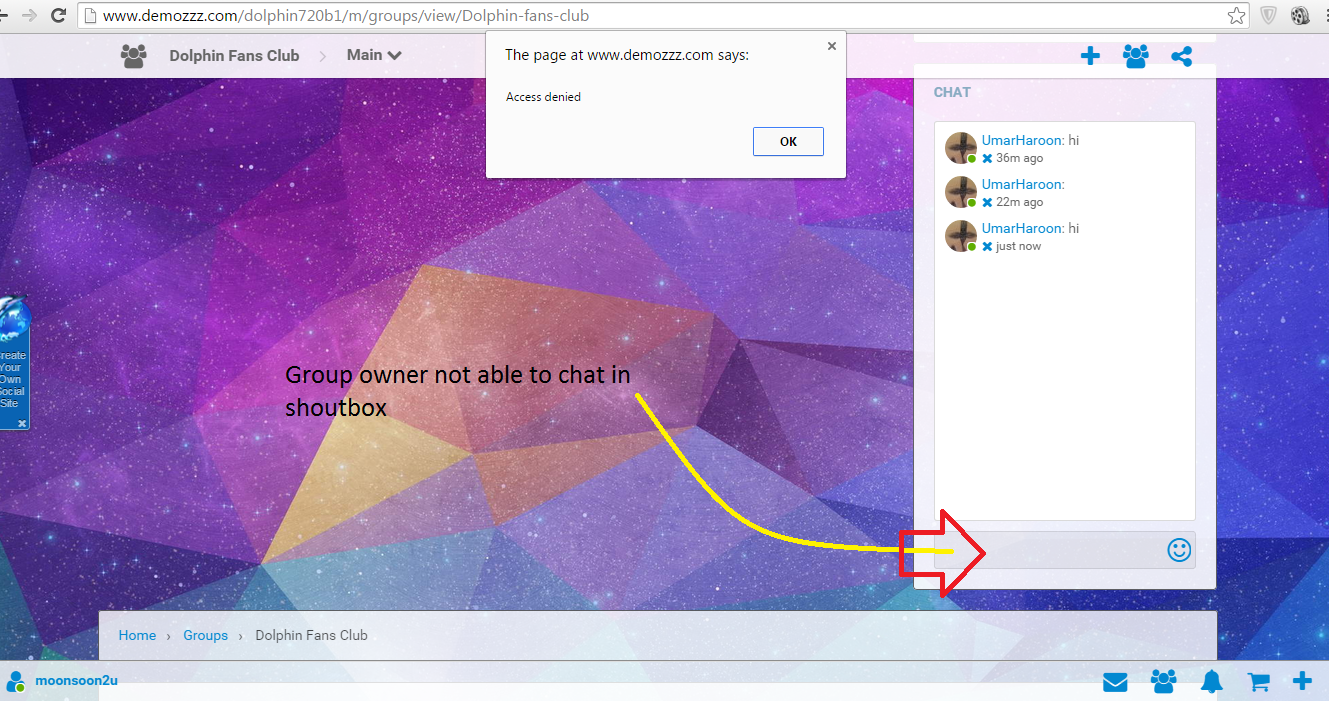Viewport: 1329px width, 701px height.
Task: Click OK in the Access denied dialog
Action: (x=788, y=141)
